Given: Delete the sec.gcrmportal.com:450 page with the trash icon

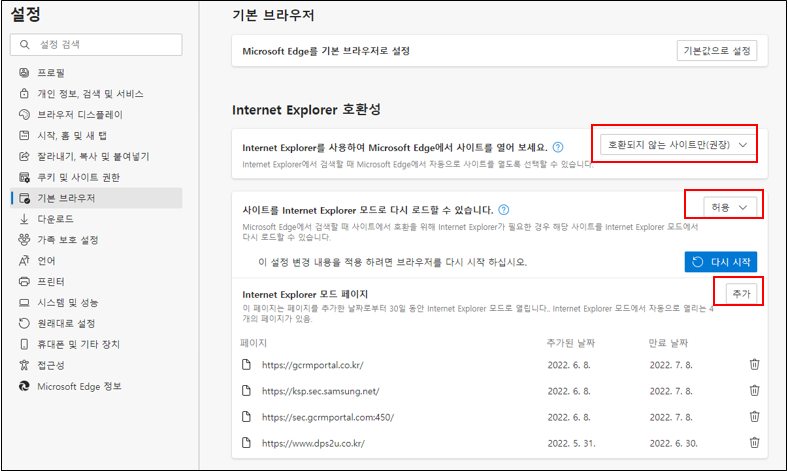Looking at the screenshot, I should 754,417.
